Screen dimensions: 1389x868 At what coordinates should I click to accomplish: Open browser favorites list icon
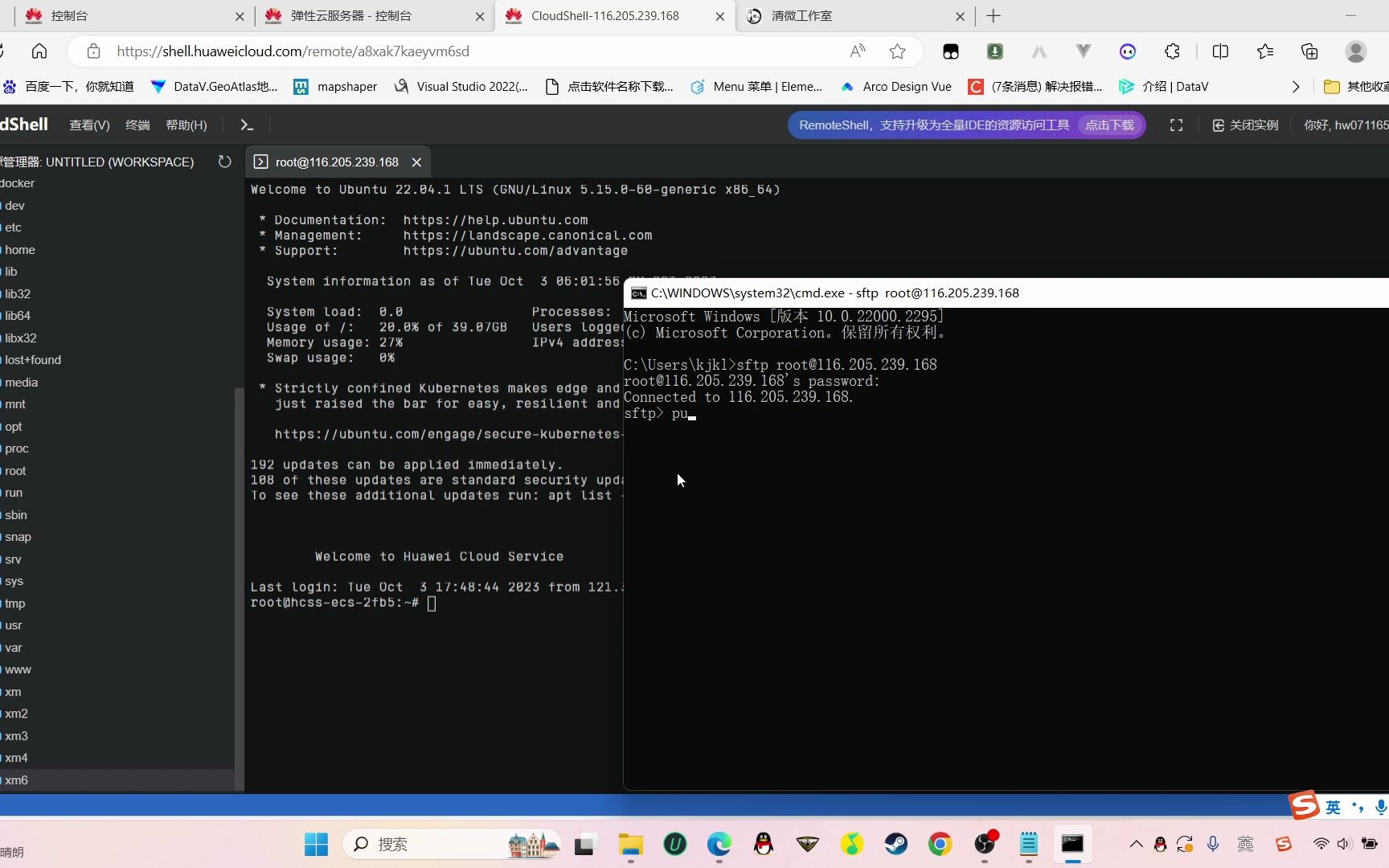[1265, 51]
